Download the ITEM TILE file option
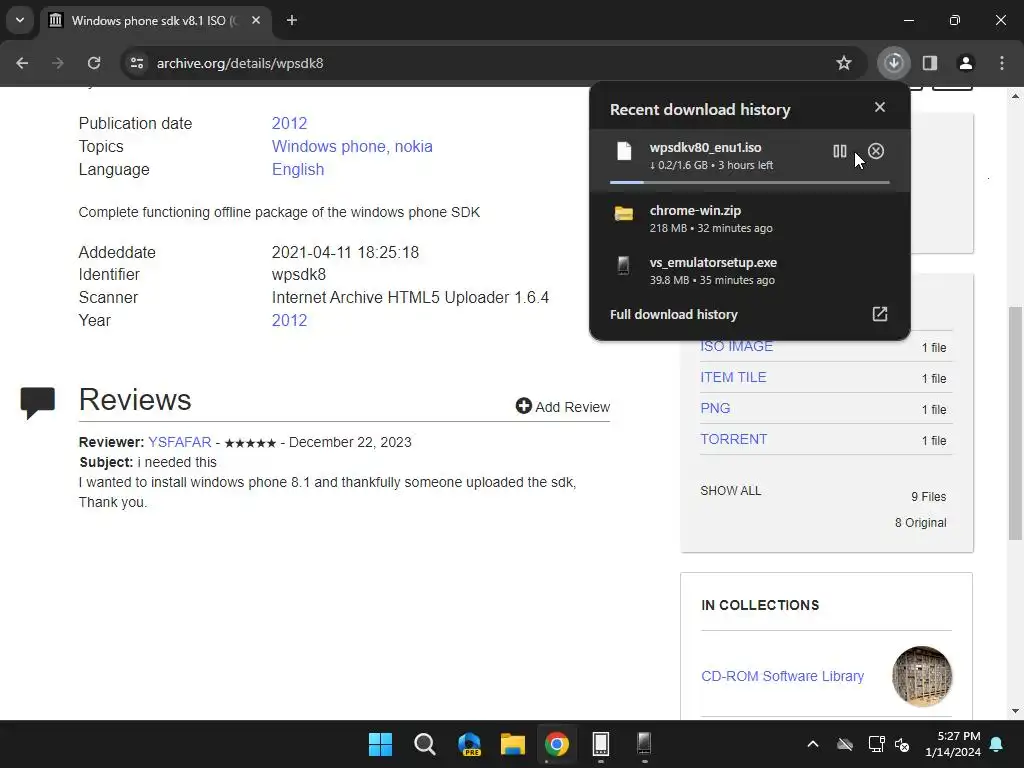The image size is (1024, 768). click(x=733, y=377)
